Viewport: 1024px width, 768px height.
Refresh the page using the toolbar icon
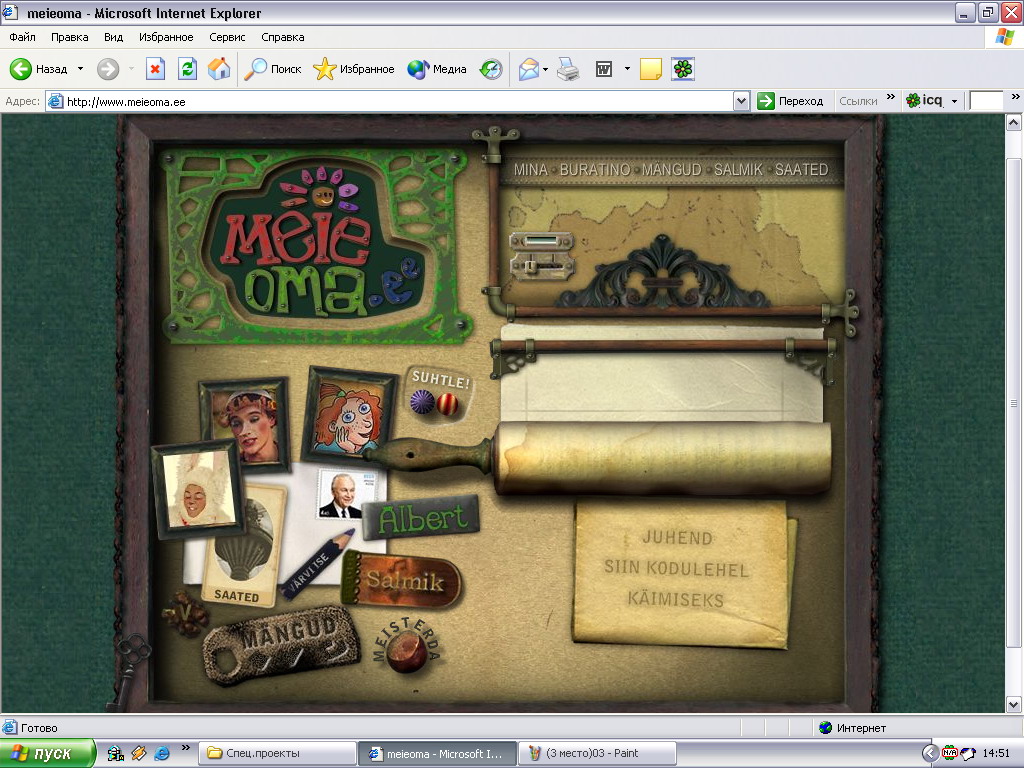(187, 69)
